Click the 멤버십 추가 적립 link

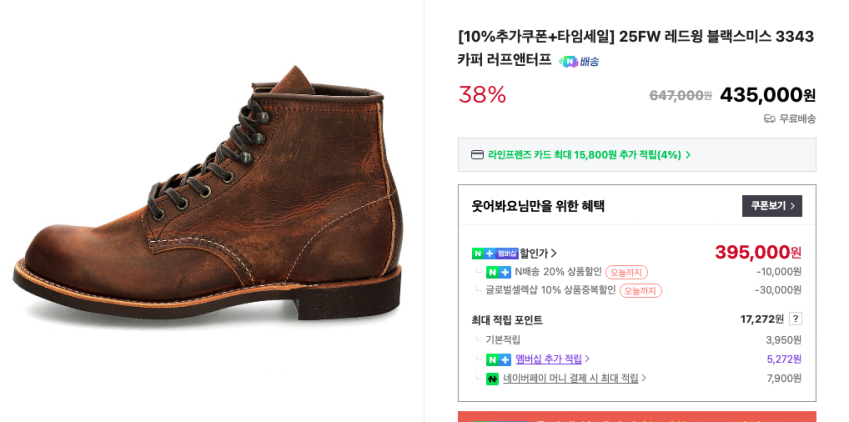pyautogui.click(x=548, y=359)
